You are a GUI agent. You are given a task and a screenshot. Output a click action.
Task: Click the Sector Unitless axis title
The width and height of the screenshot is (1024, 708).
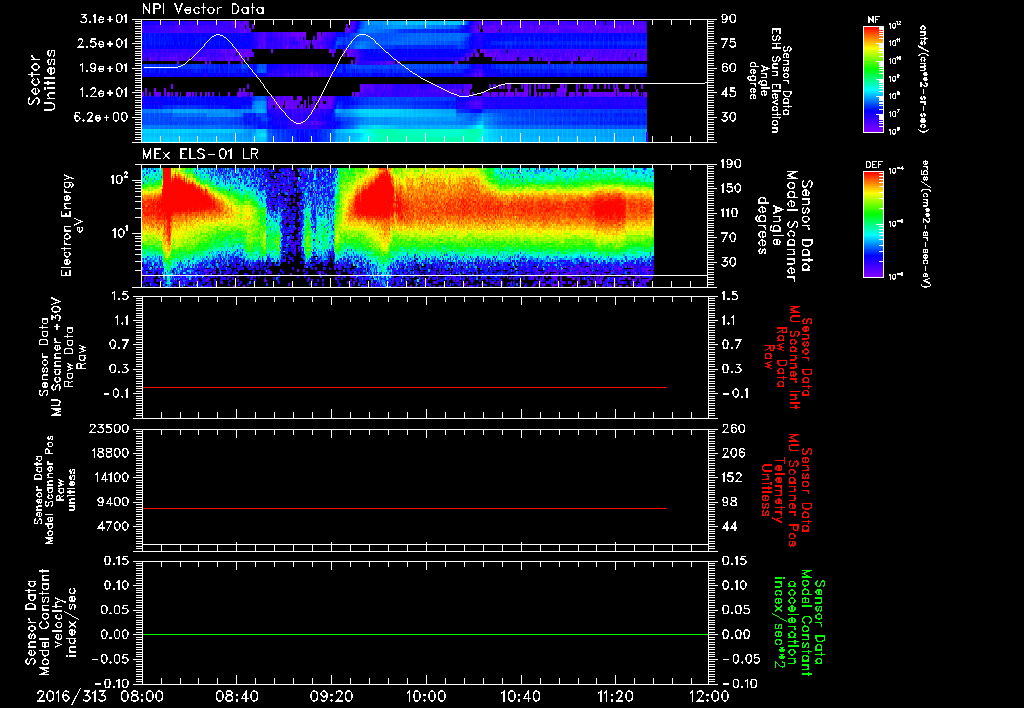[42, 80]
